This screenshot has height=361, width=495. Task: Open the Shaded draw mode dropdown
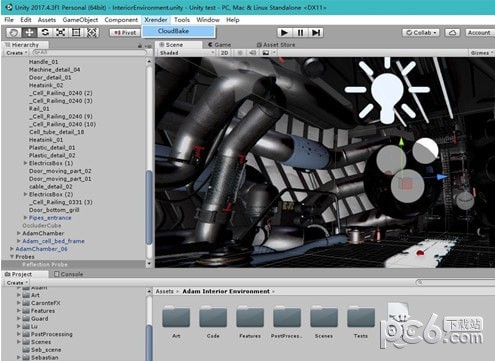(x=187, y=53)
